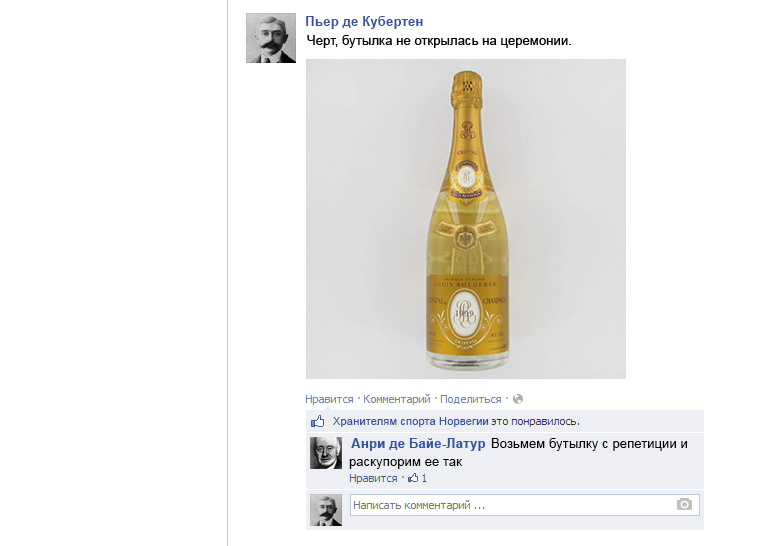Click the camera icon in comment field
Screen dimensions: 760x546
pyautogui.click(x=684, y=505)
